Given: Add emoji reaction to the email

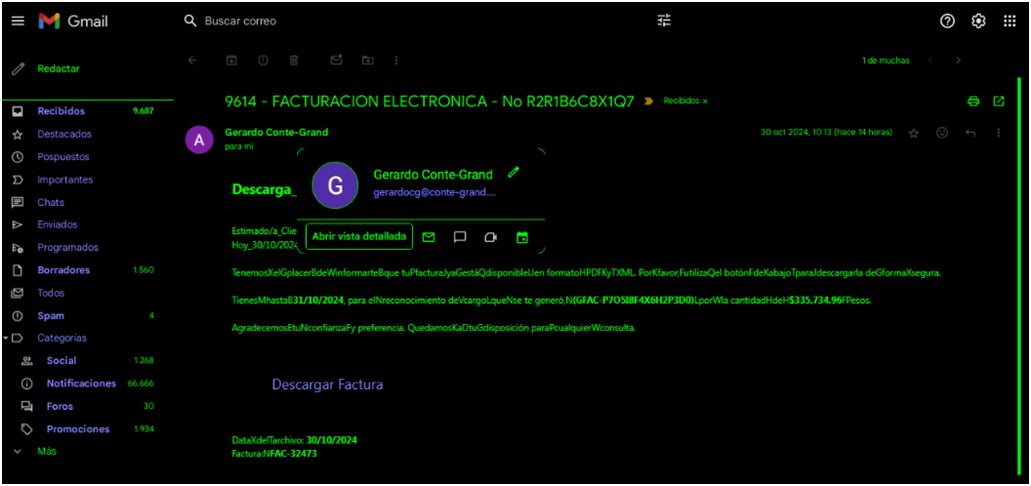Looking at the screenshot, I should coord(942,133).
